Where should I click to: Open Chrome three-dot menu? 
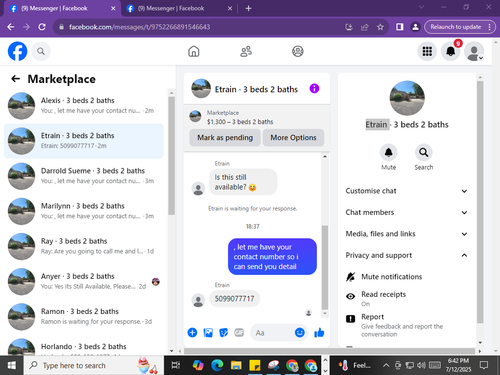click(489, 27)
